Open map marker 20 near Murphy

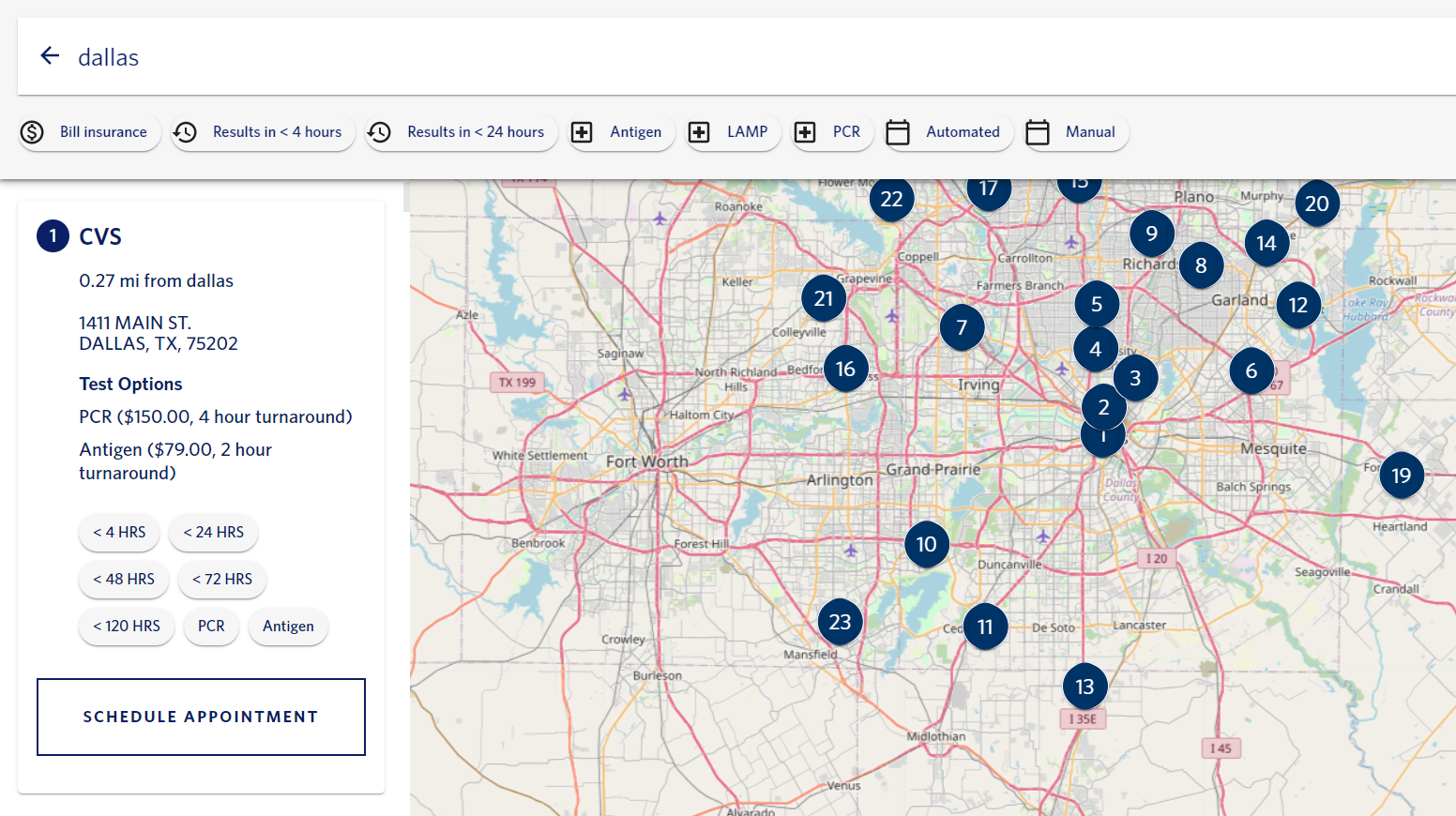point(1317,204)
